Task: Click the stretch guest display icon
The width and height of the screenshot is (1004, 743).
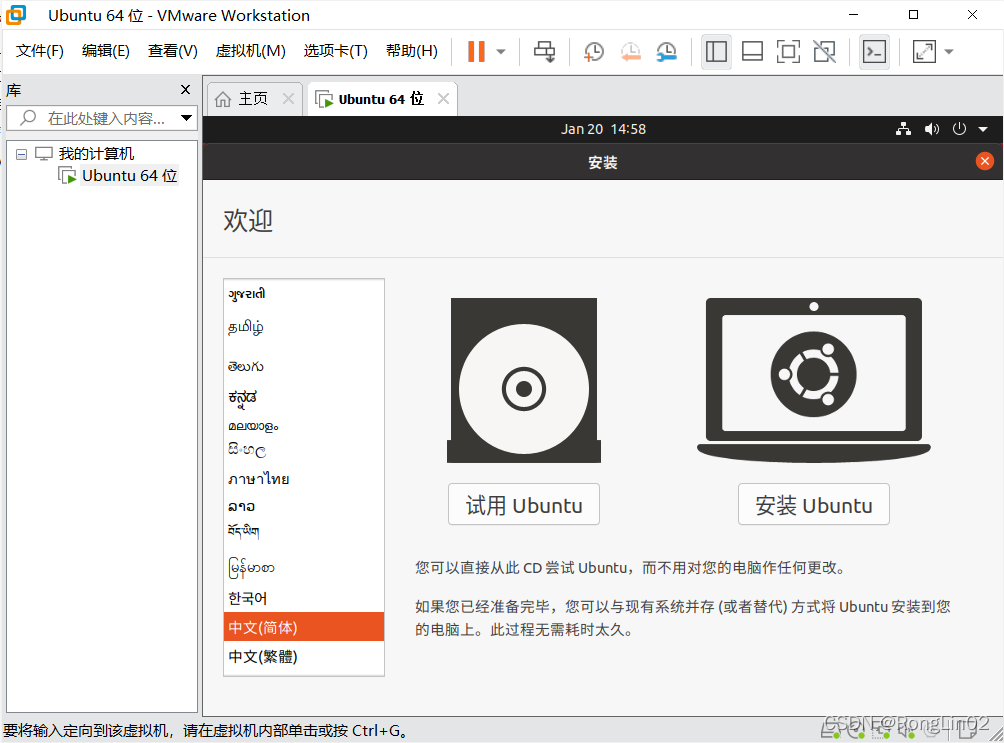Action: point(924,51)
